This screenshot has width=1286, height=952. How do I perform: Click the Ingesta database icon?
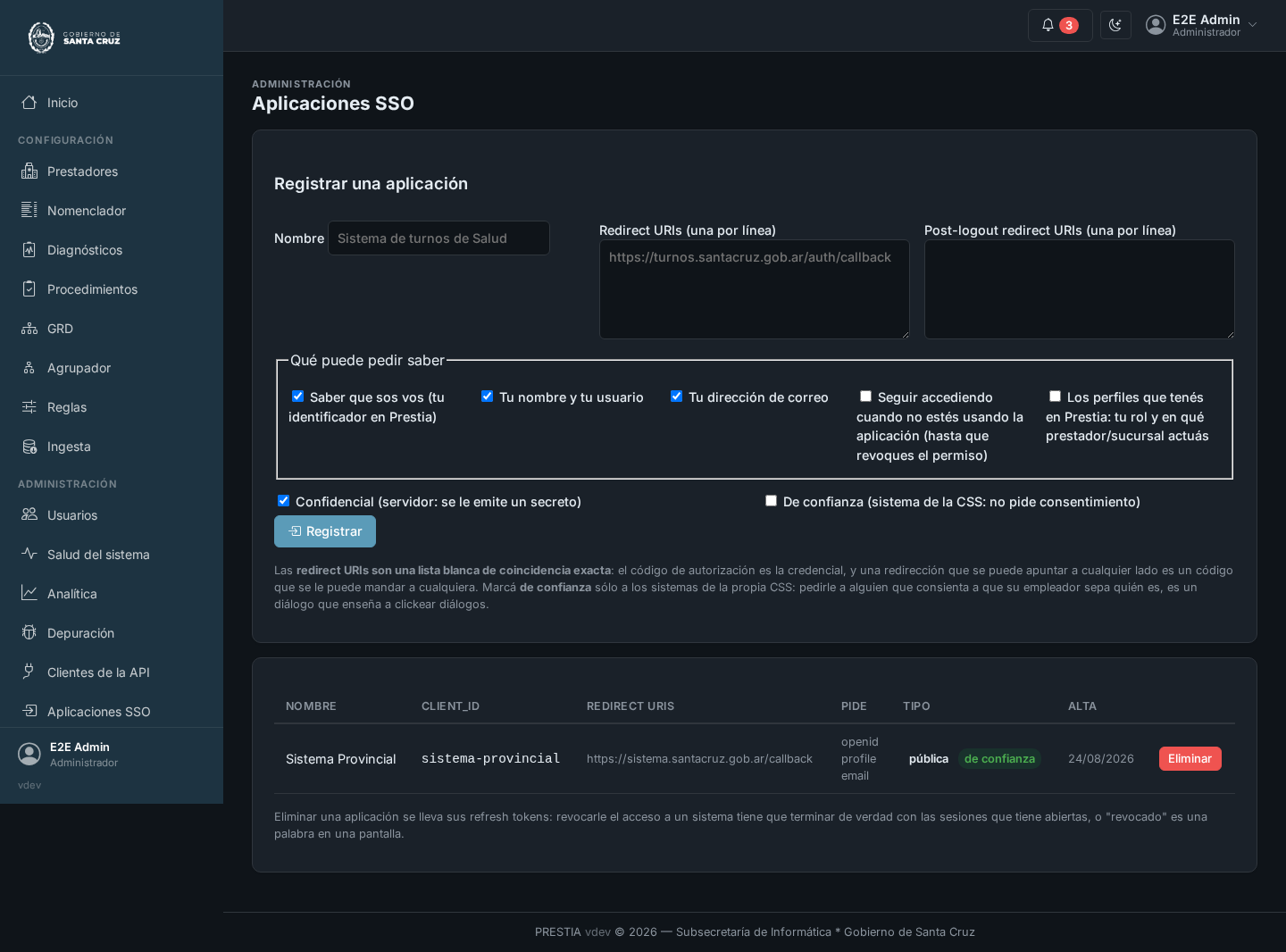29,446
